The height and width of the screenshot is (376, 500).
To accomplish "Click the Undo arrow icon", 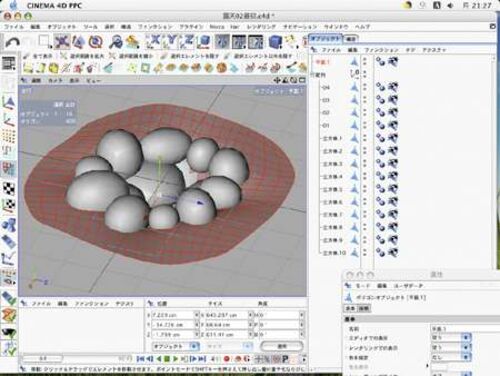I will [13, 42].
